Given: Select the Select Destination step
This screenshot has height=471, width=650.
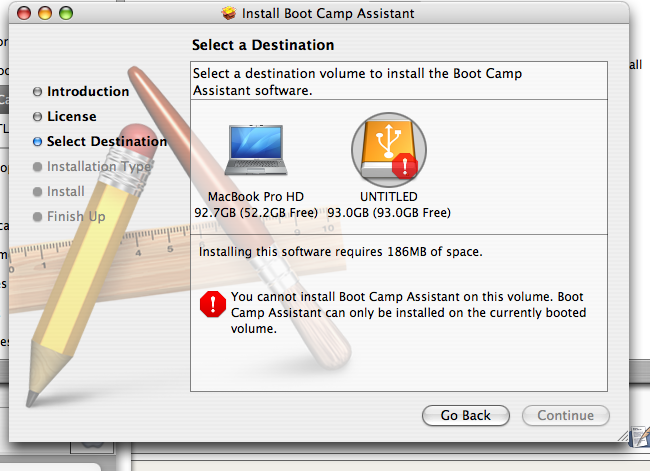Looking at the screenshot, I should click(100, 141).
